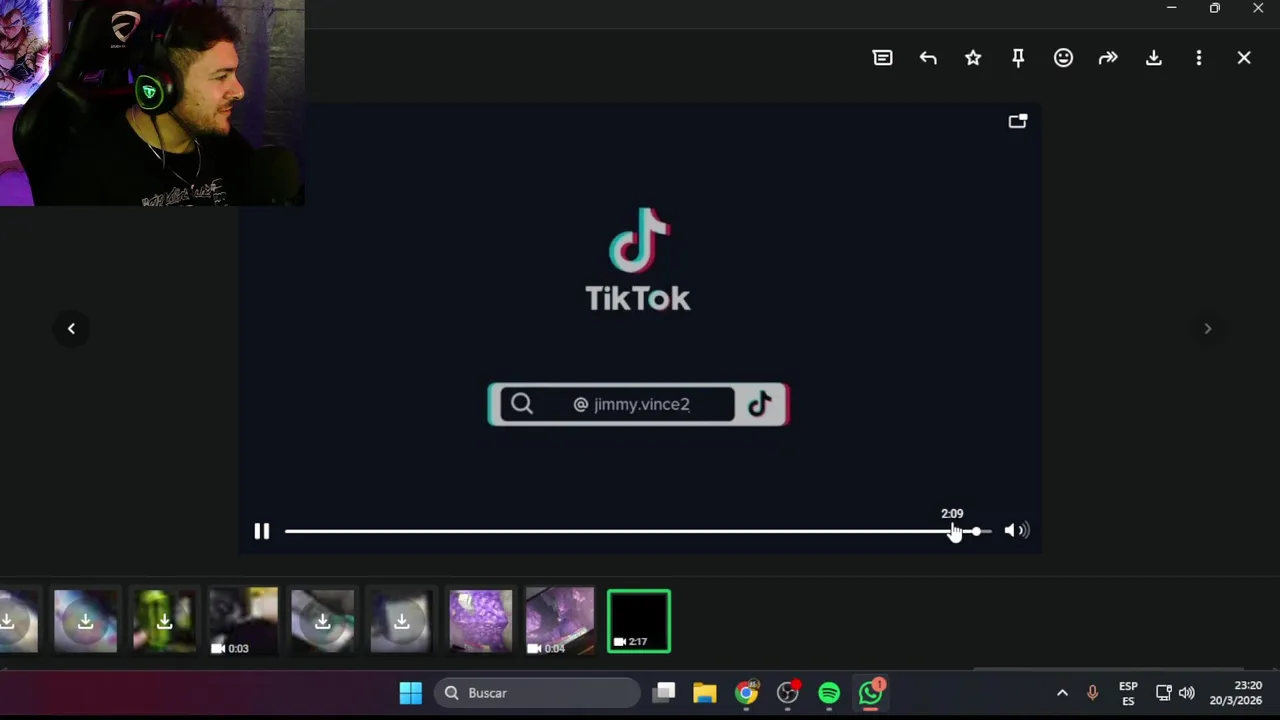This screenshot has width=1280, height=720.
Task: Pin the message with the pin icon
Action: (x=1018, y=58)
